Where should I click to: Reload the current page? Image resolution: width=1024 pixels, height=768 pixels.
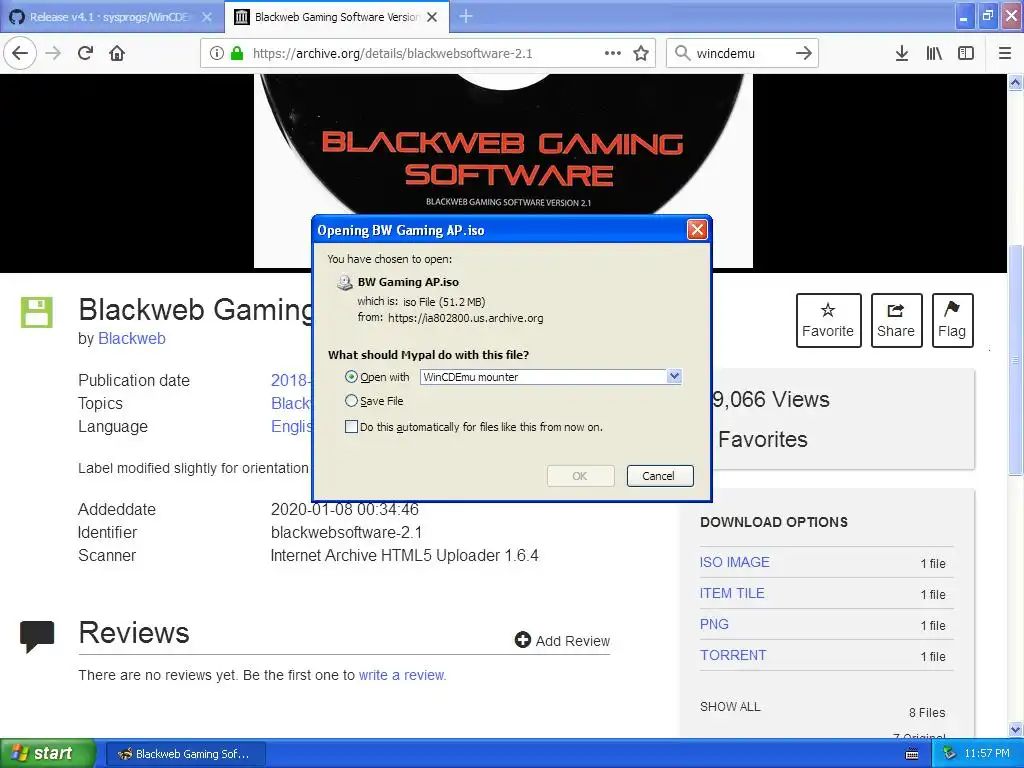pyautogui.click(x=85, y=53)
